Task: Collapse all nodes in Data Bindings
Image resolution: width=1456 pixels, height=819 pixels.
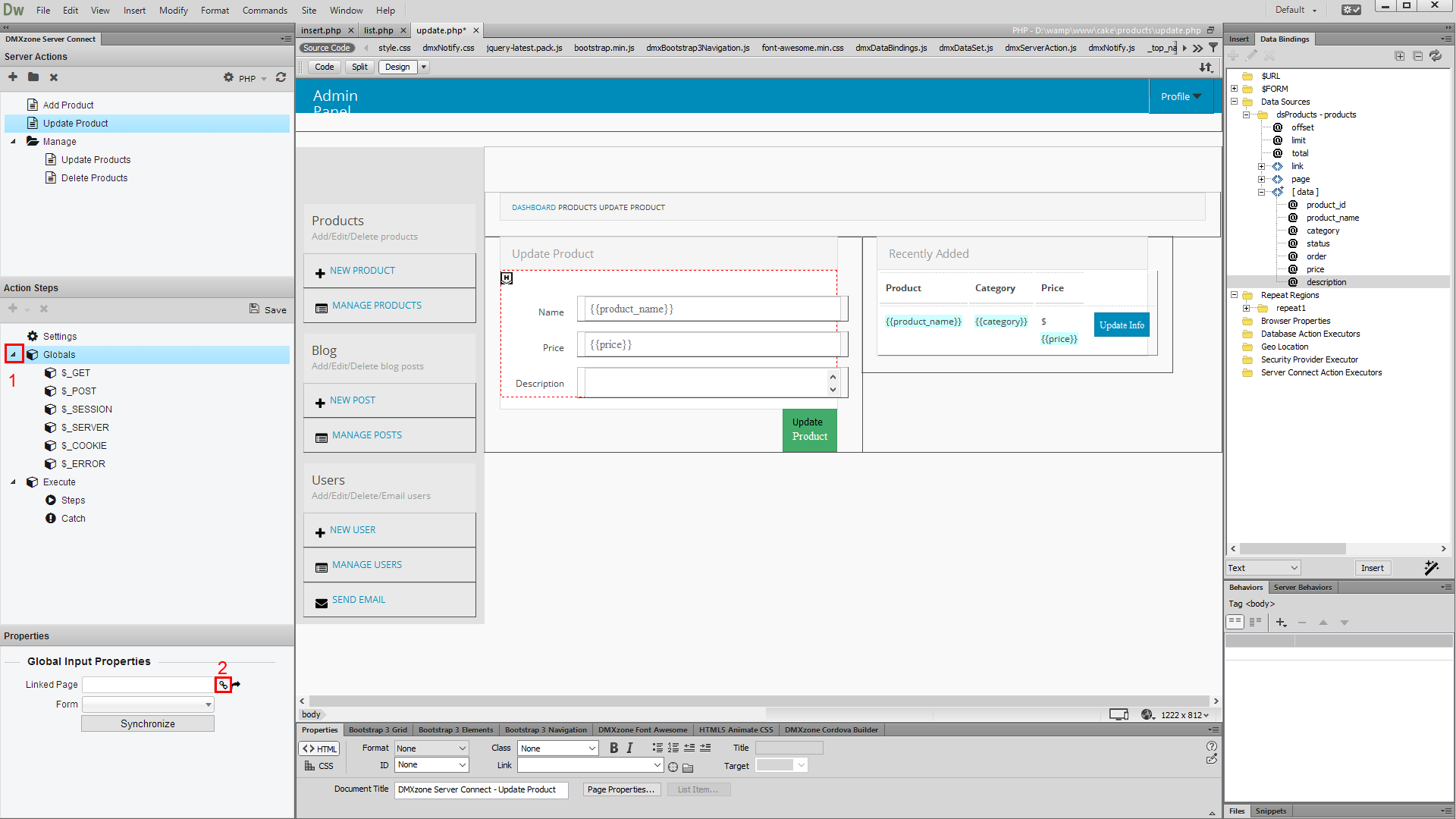Action: (1418, 56)
